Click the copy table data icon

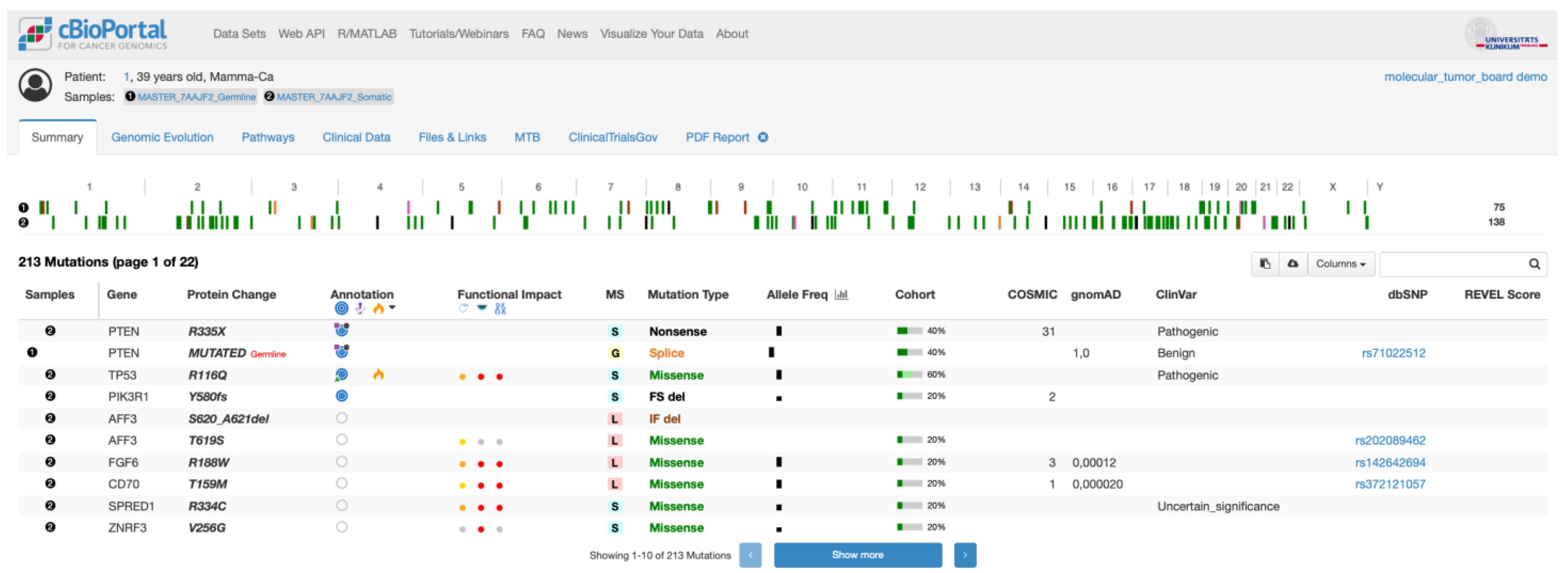(x=1265, y=264)
